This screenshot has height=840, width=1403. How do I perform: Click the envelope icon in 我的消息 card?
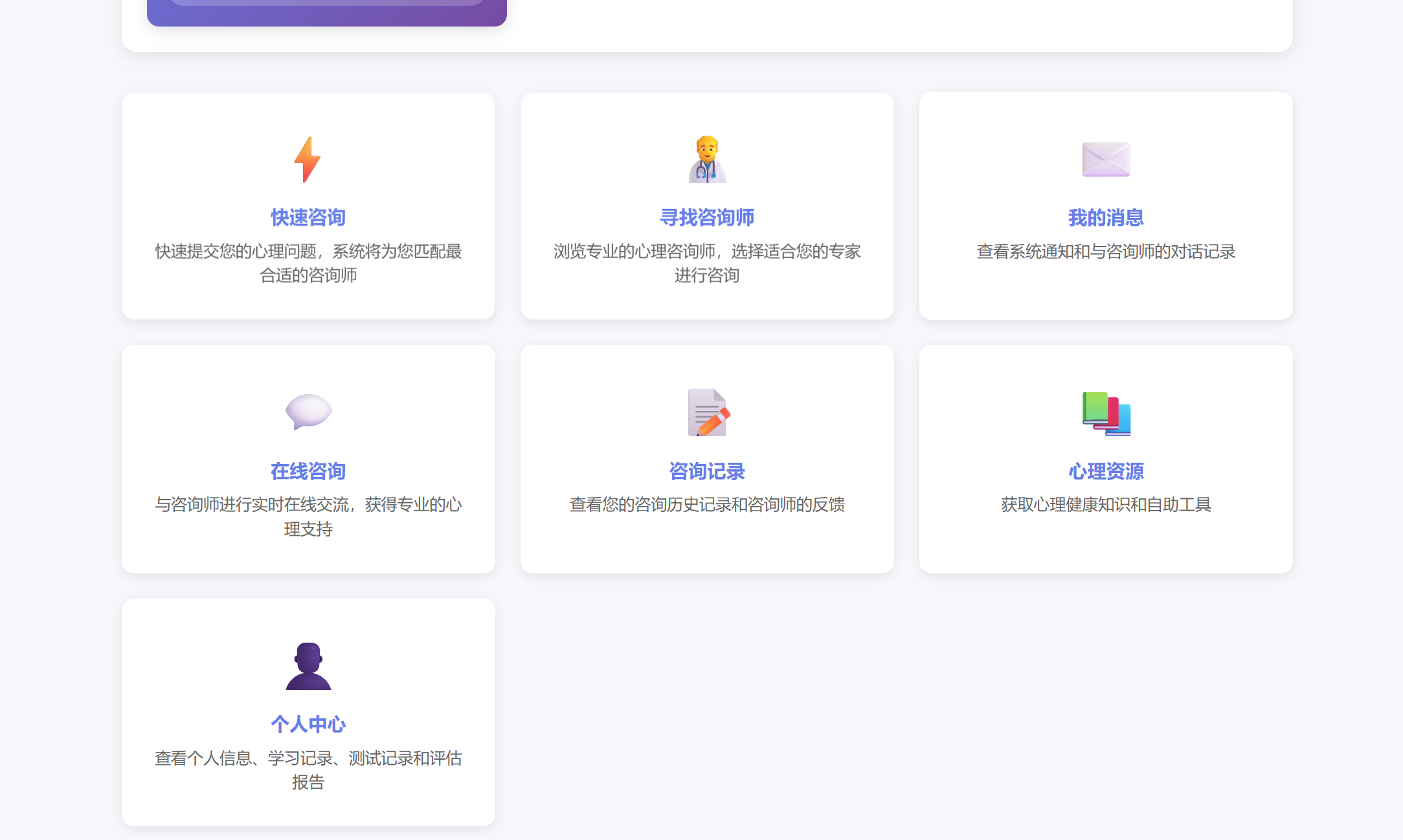1106,160
